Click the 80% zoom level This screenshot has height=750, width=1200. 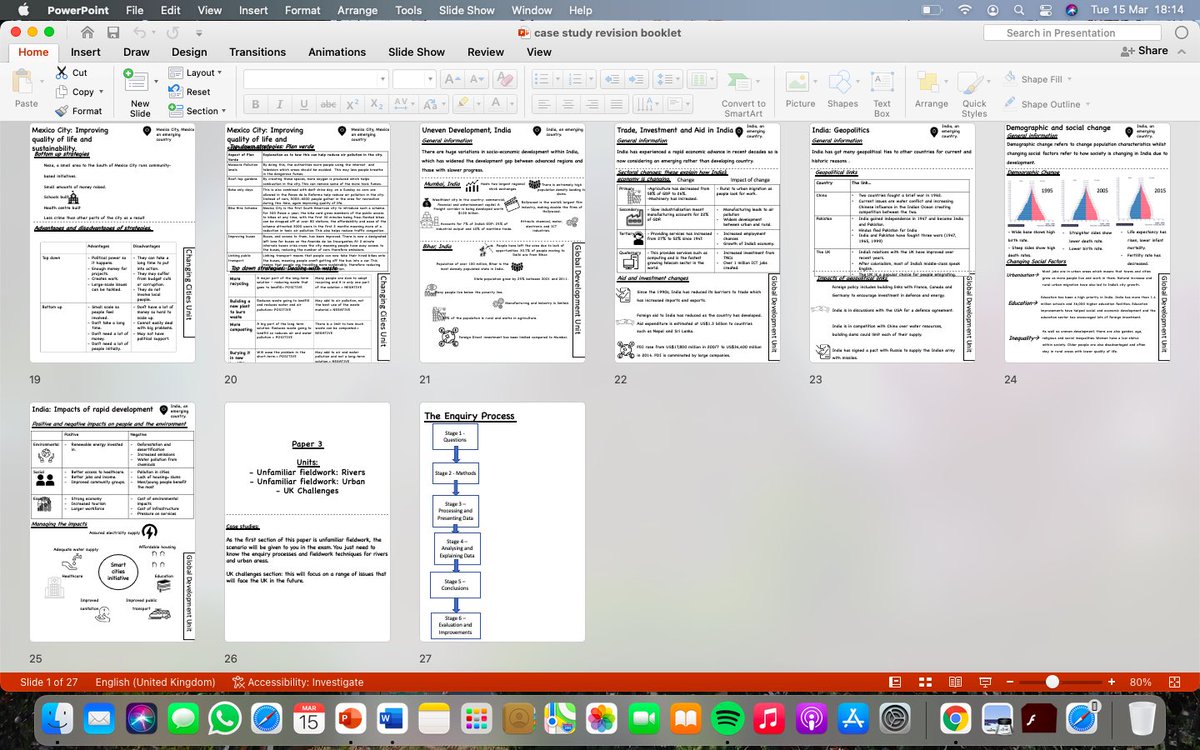[x=1140, y=682]
